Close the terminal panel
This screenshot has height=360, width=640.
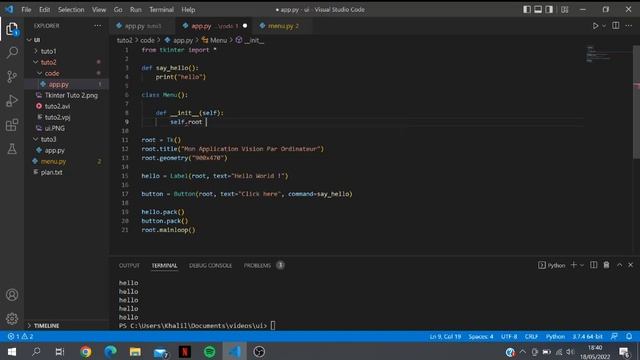(x=631, y=265)
